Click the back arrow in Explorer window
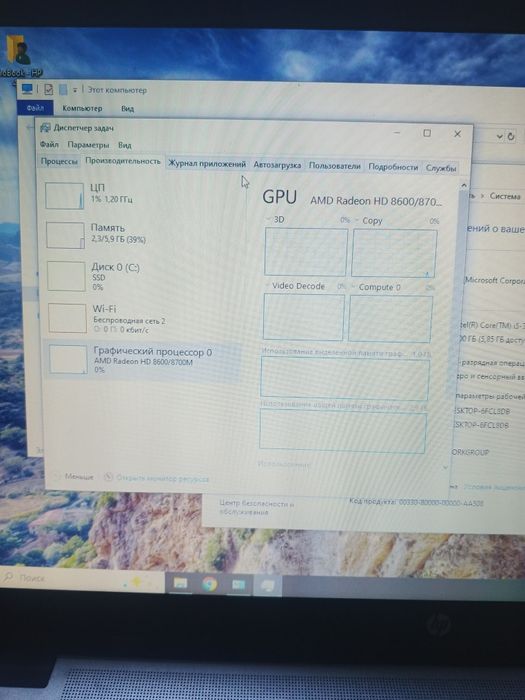525x700 pixels. point(30,127)
